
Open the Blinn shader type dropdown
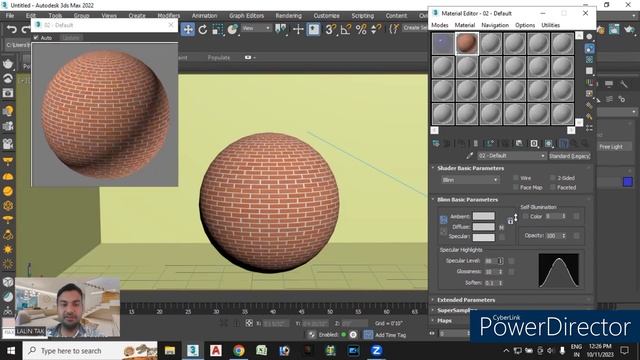pyautogui.click(x=470, y=180)
